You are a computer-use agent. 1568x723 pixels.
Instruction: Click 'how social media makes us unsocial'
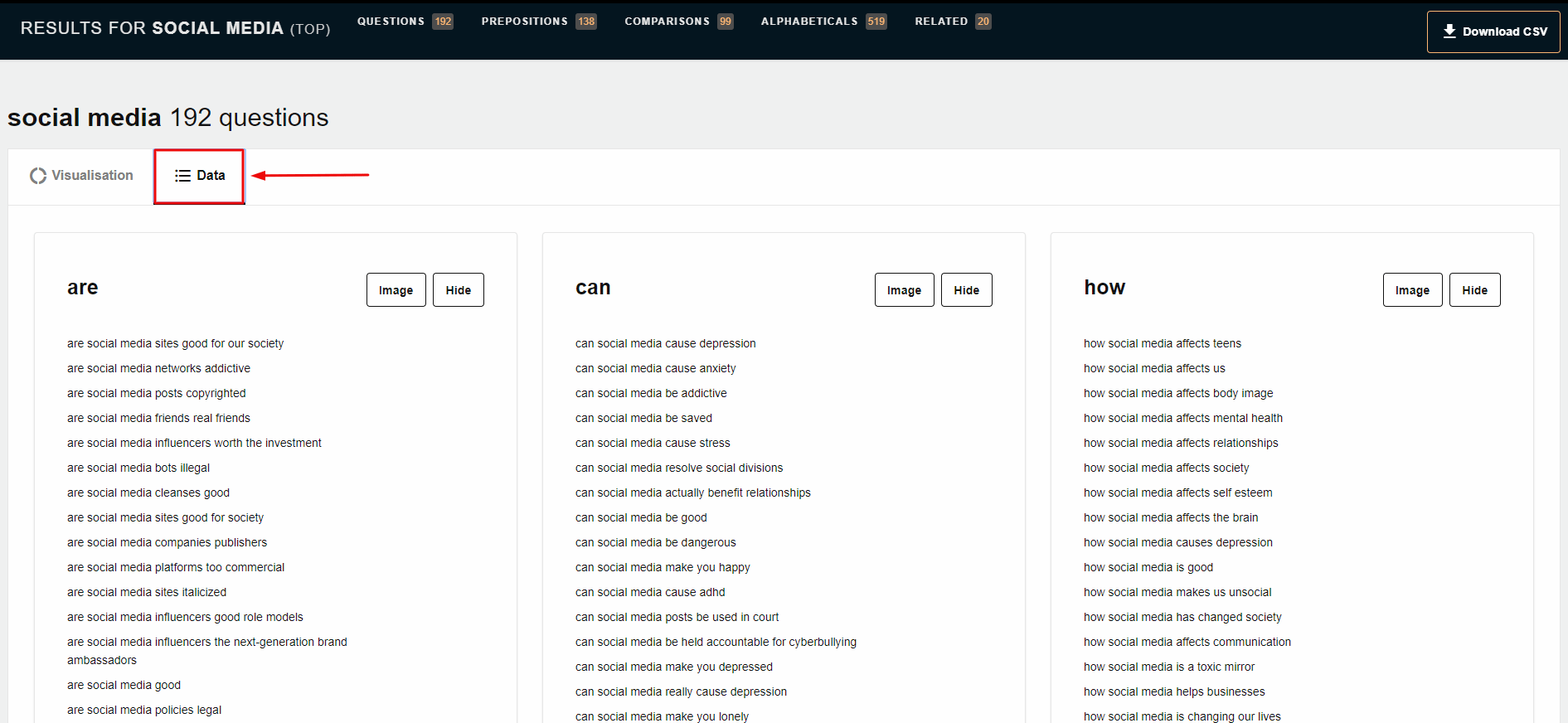click(1177, 592)
